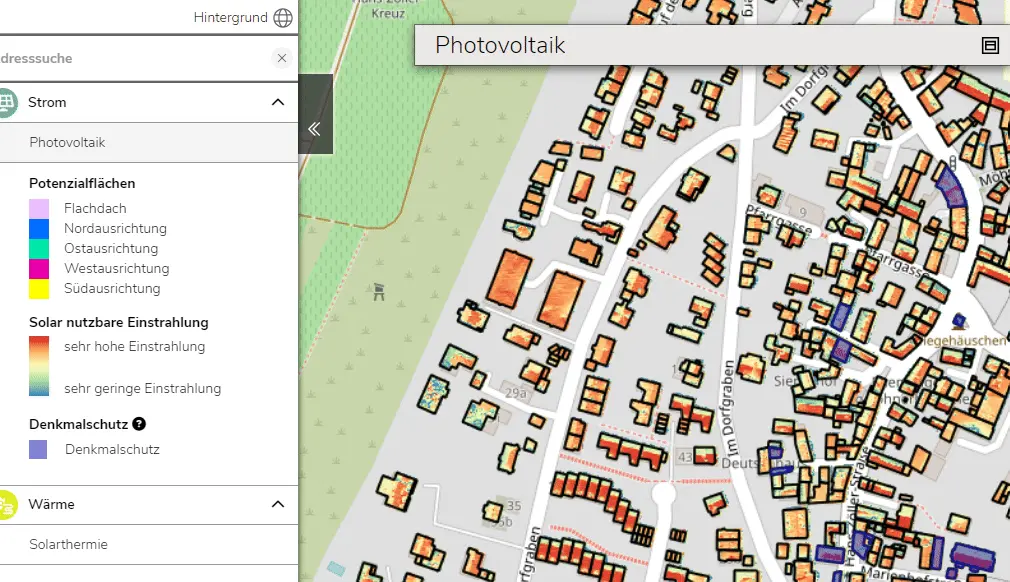Click the Flachdach color swatch
The height and width of the screenshot is (582, 1010).
39,209
